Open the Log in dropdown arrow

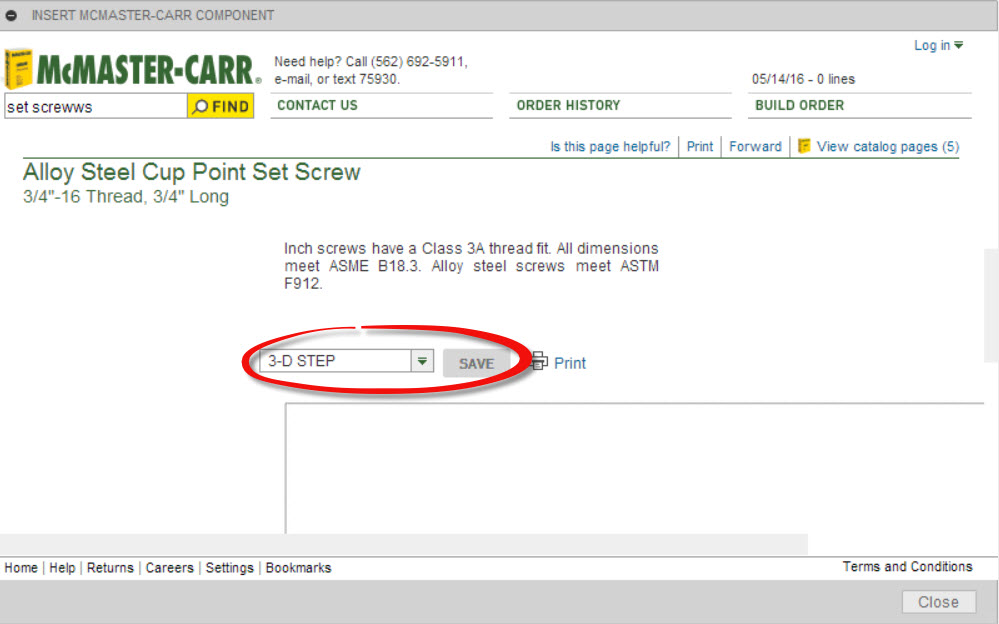click(959, 45)
